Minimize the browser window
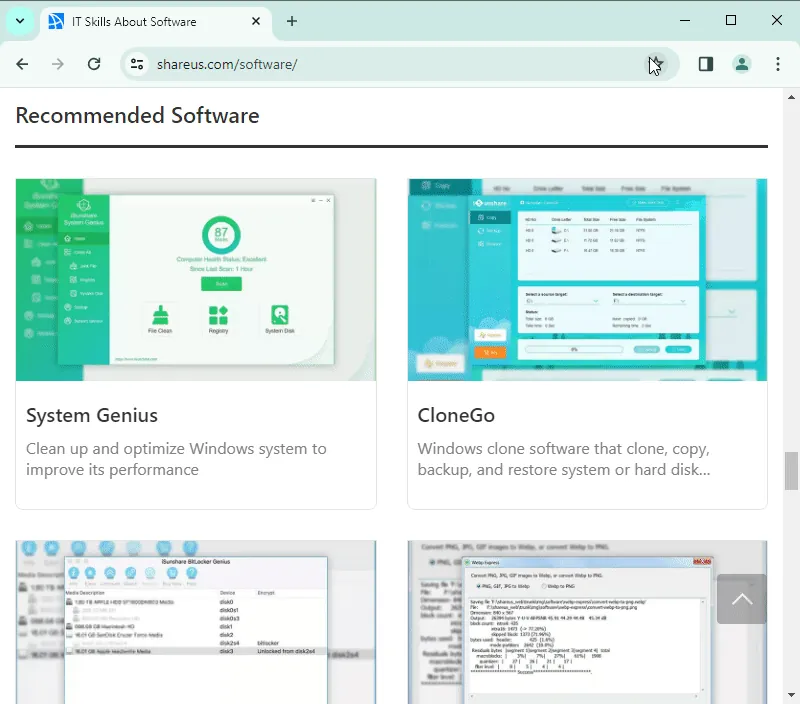The height and width of the screenshot is (704, 800). coord(685,20)
